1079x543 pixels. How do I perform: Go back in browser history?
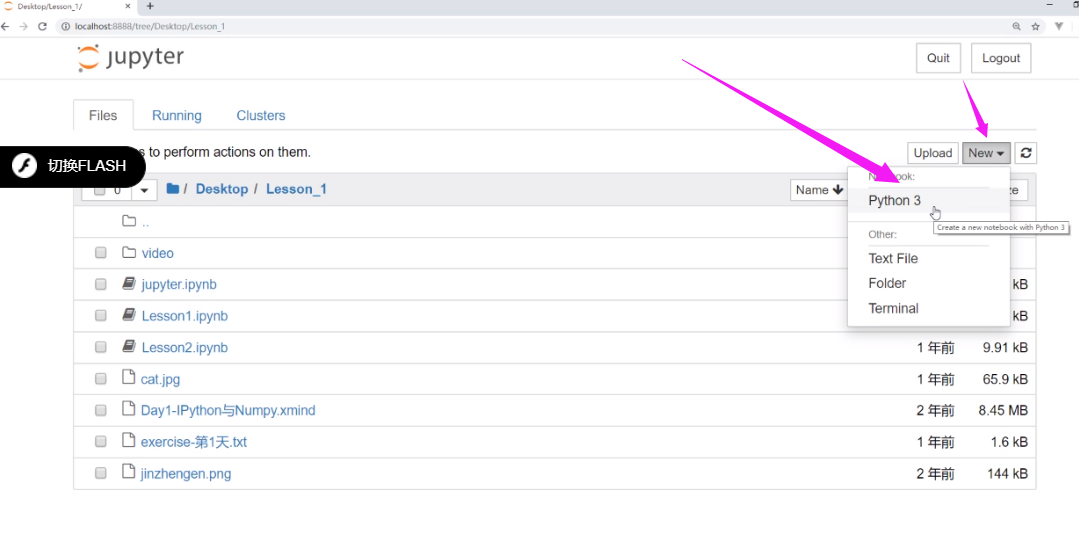coord(6,26)
